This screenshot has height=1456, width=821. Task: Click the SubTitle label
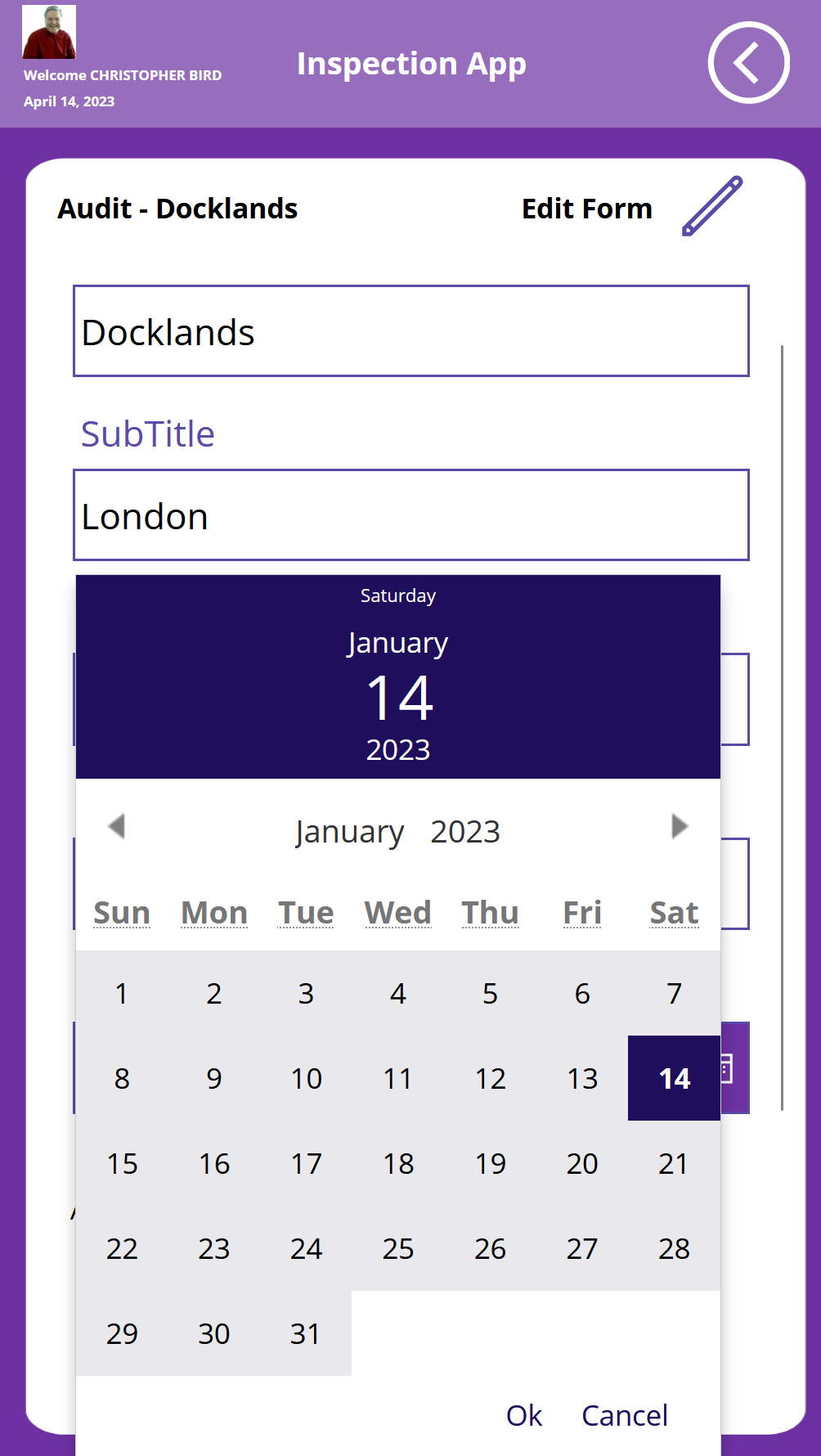148,434
